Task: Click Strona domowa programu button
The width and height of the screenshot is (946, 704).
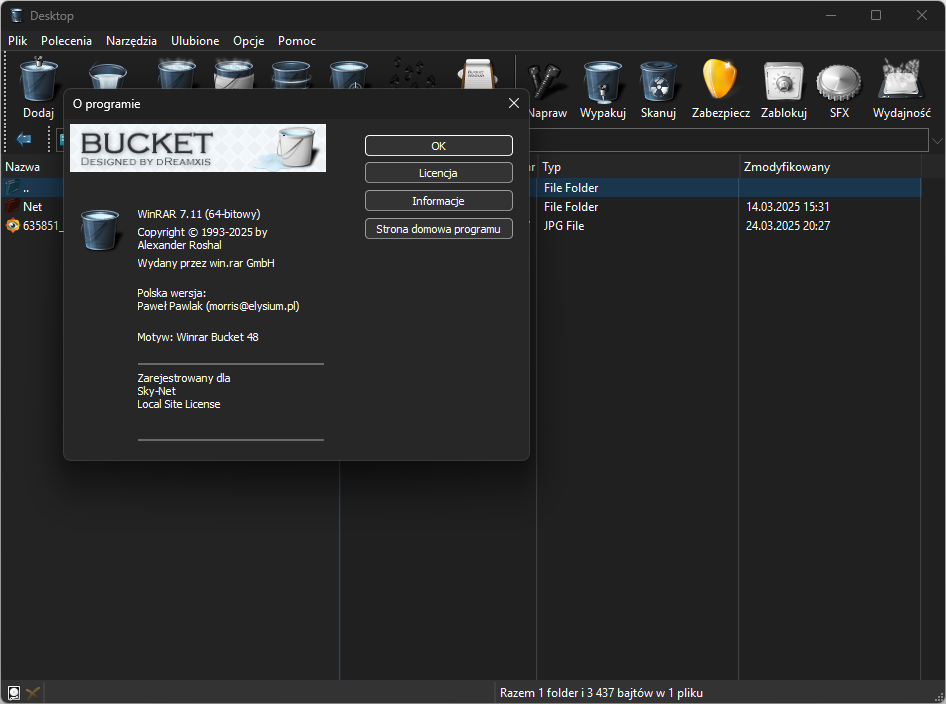Action: 439,229
